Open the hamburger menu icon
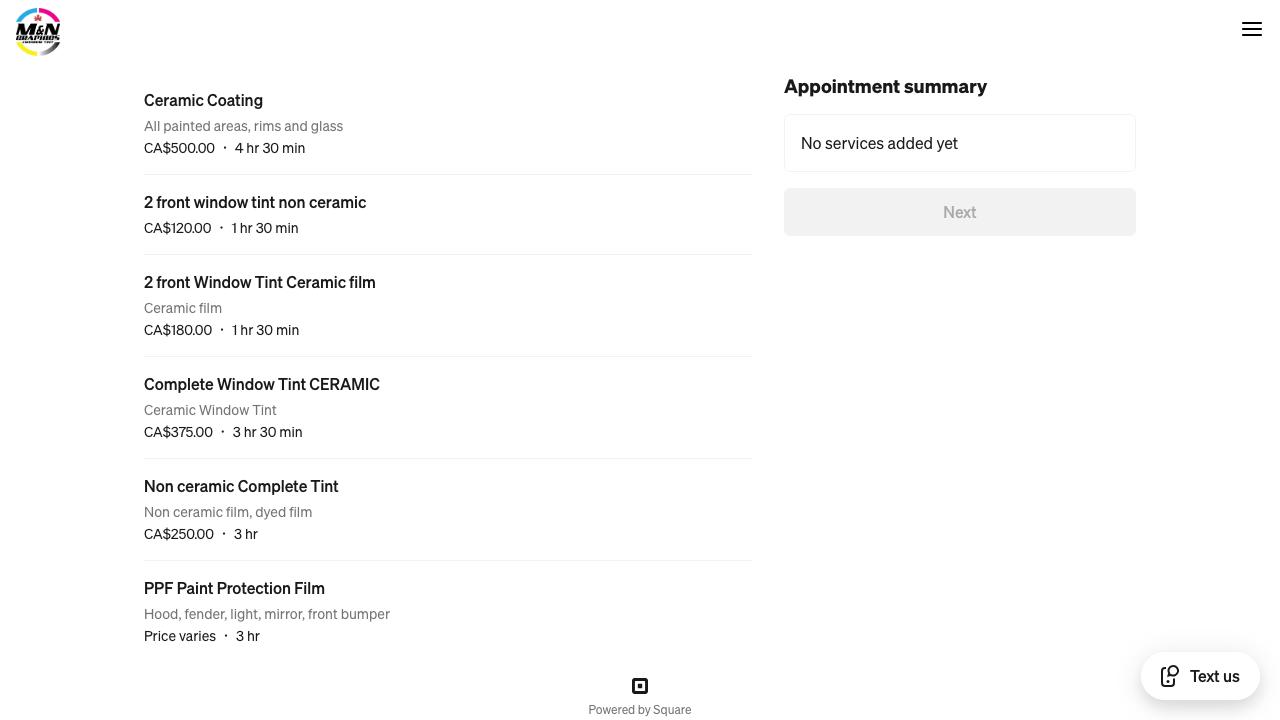This screenshot has height=720, width=1280. 1252,30
